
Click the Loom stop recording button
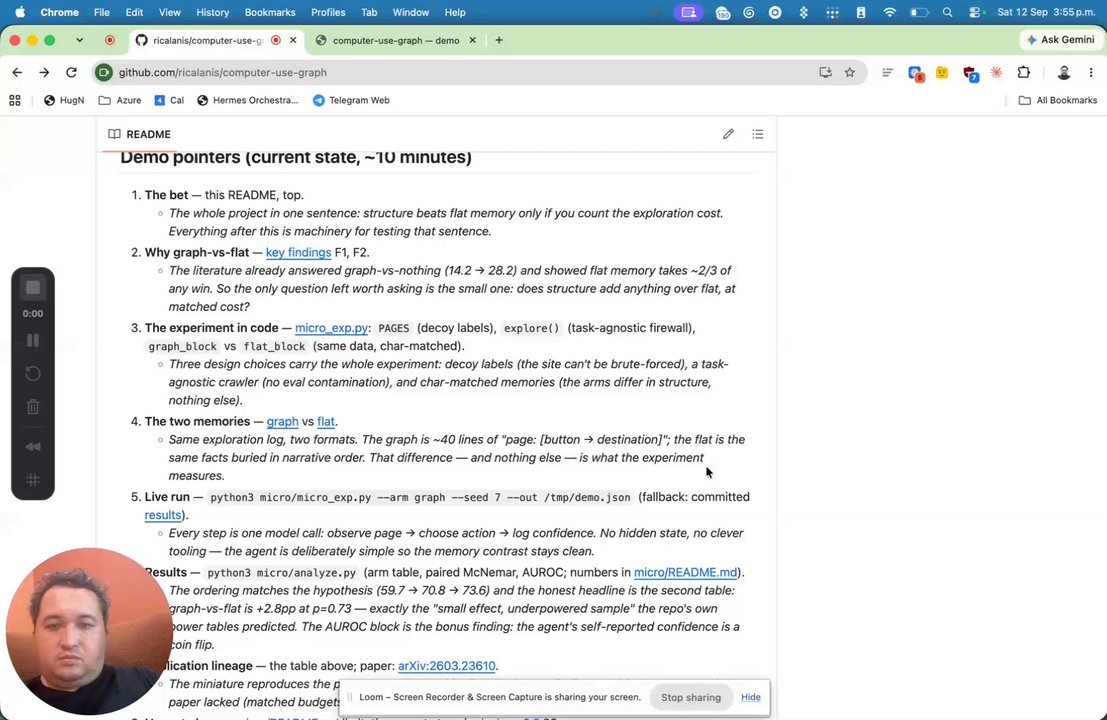tap(32, 287)
